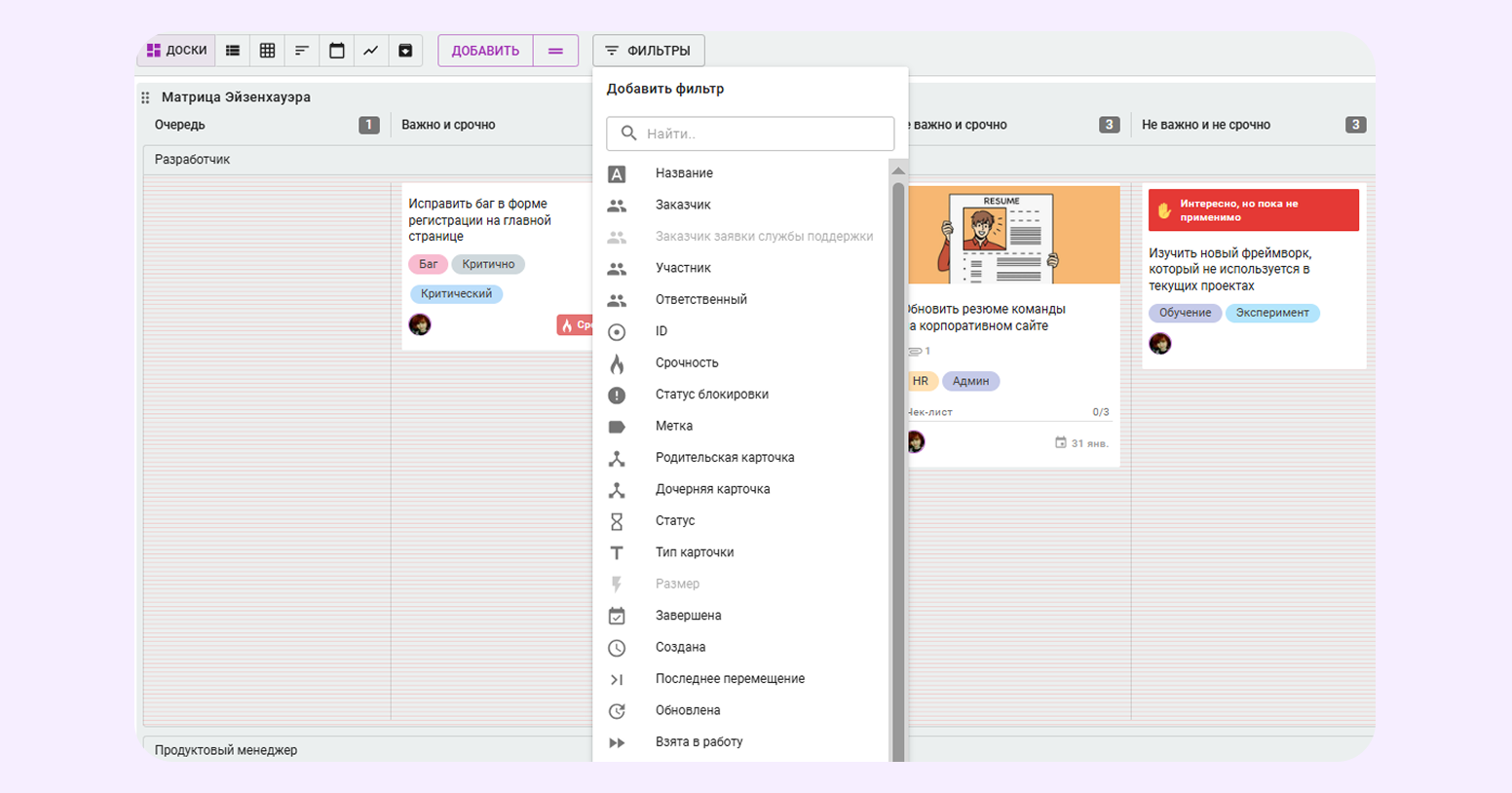Click the red Интересно, но пока не применимо banner
This screenshot has height=793, width=1512.
1253,210
